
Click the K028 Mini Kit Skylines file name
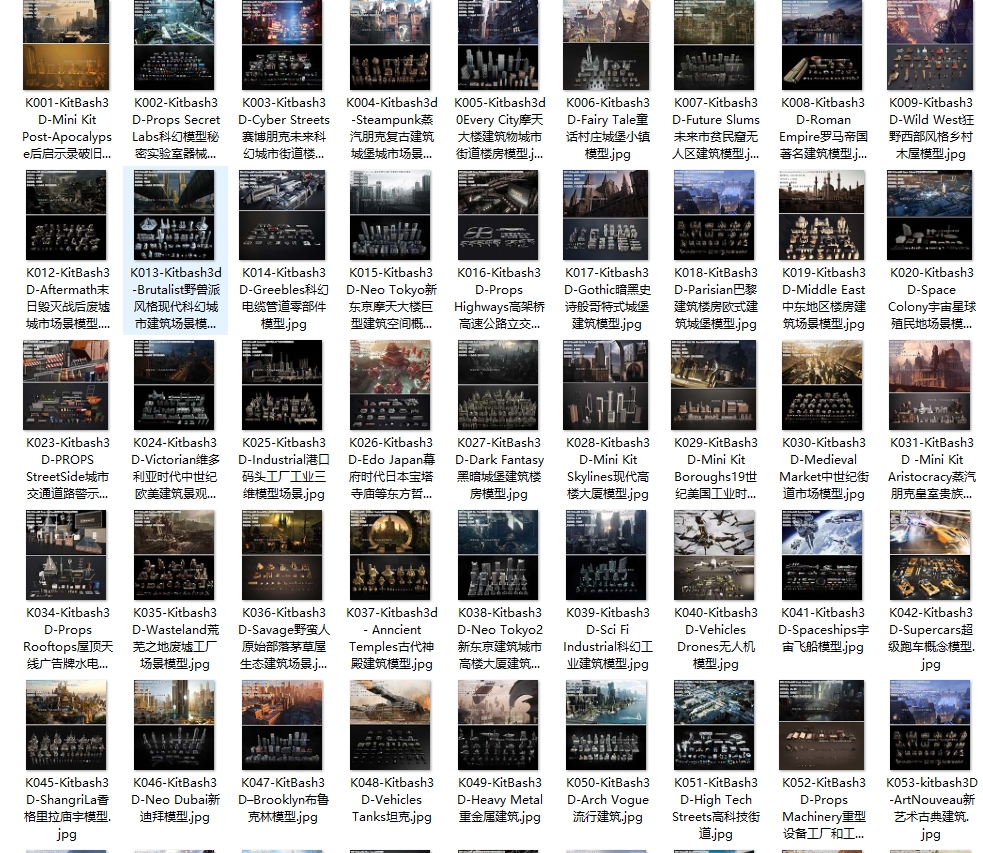(x=607, y=468)
